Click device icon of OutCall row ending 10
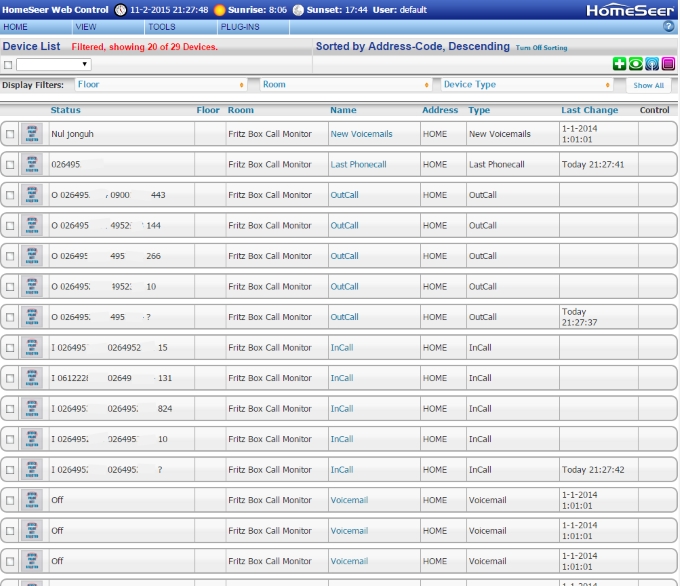This screenshot has height=586, width=680. (32, 286)
